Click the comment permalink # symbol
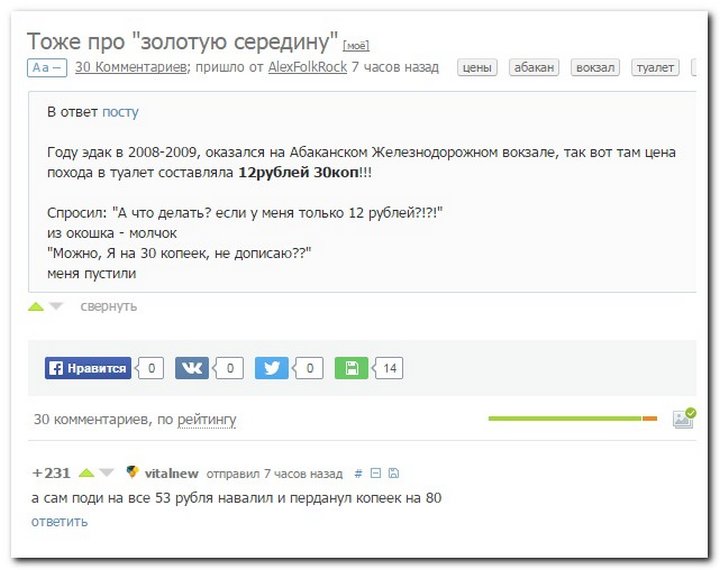The height and width of the screenshot is (570, 720). point(358,474)
